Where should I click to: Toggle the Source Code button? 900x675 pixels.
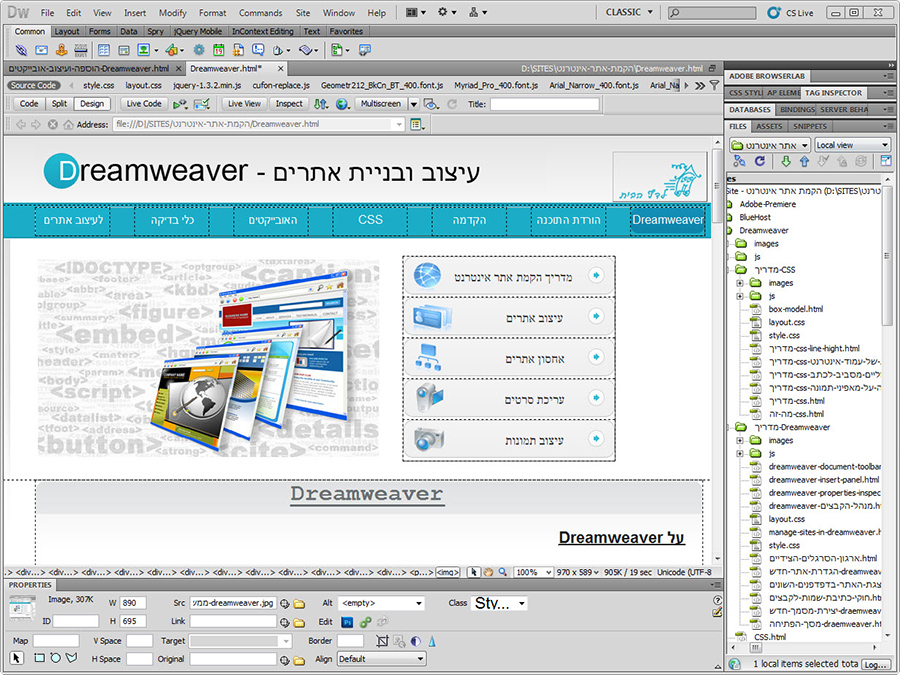pos(34,86)
